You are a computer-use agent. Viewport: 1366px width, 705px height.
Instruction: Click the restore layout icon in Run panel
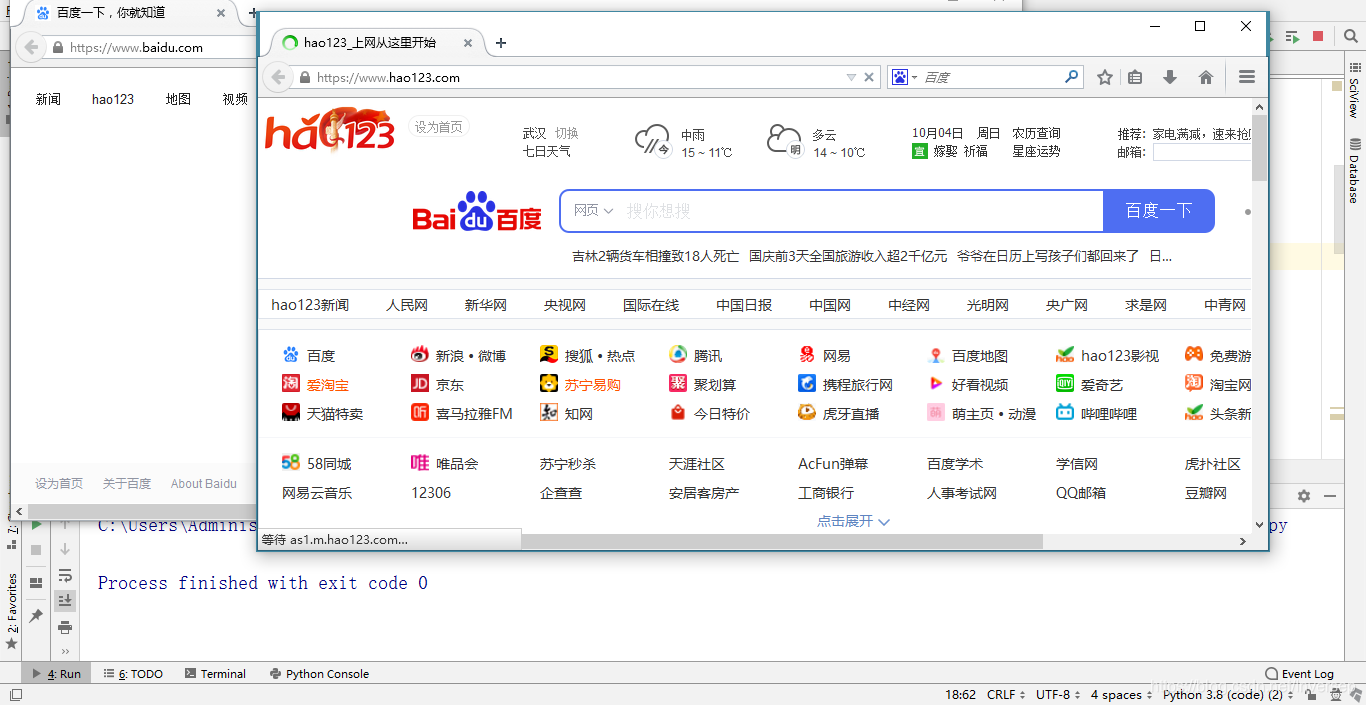tap(36, 583)
